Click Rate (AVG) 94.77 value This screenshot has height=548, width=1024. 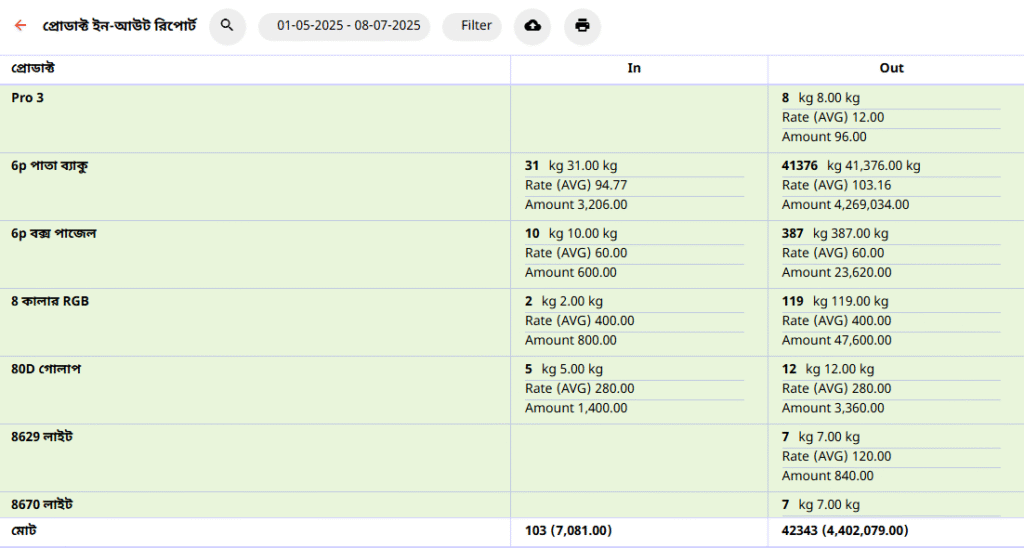click(576, 185)
